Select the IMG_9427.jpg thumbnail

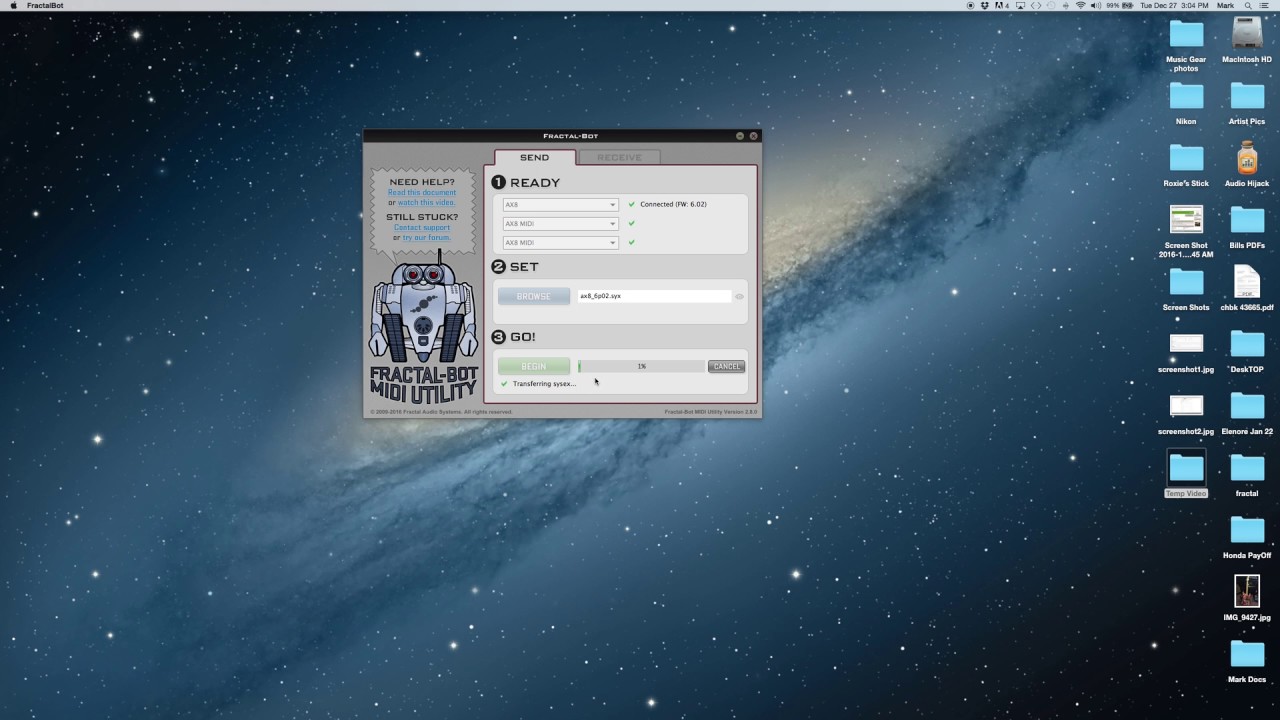tap(1247, 591)
